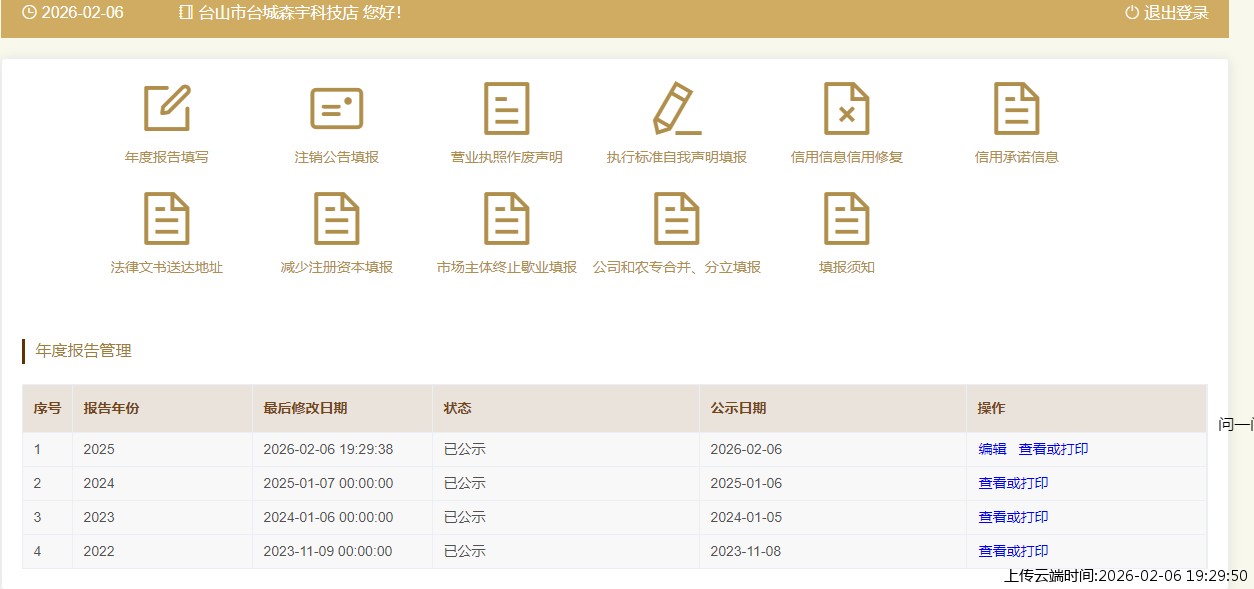Click 编辑 link for 2025 report

(992, 449)
